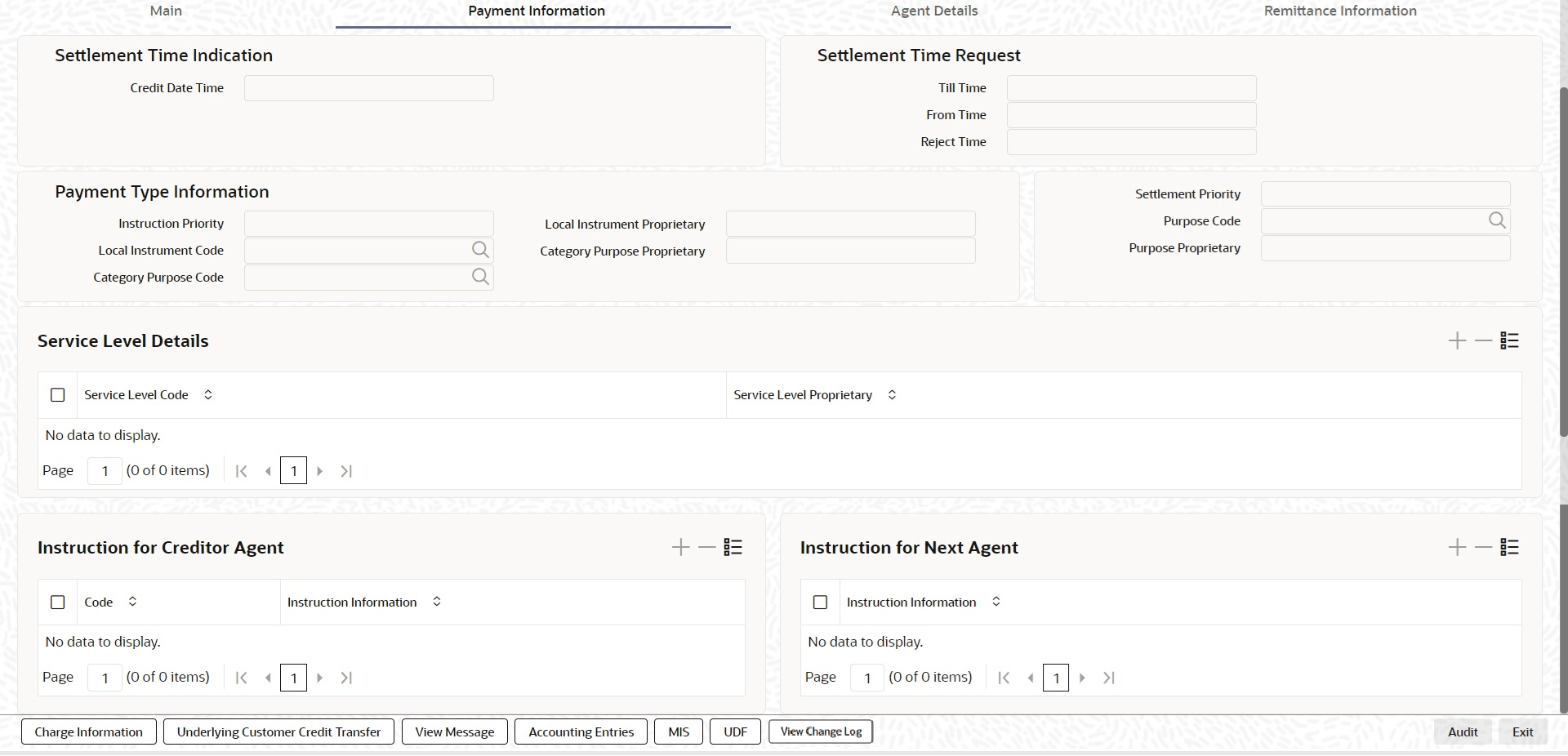Delete row in Instruction for Next Agent

click(x=1483, y=547)
